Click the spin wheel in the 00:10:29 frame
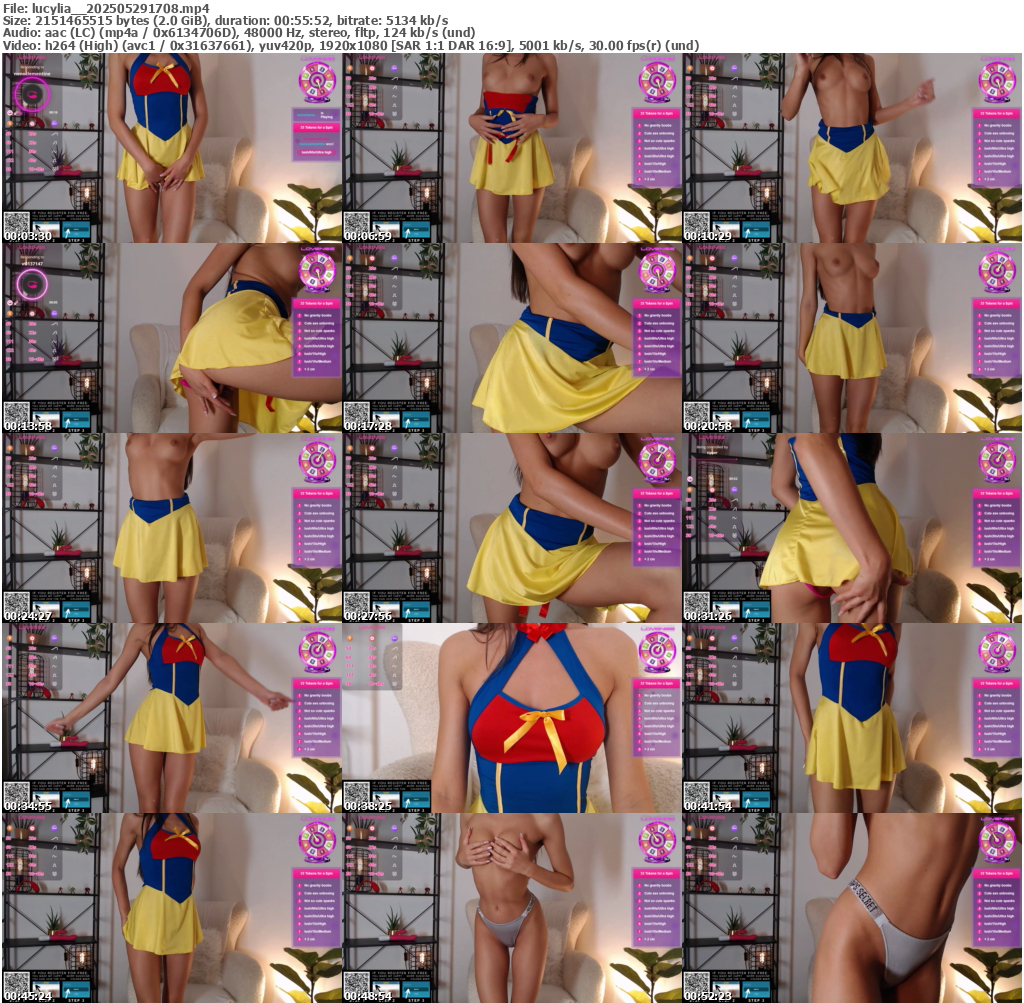This screenshot has height=1003, width=1024. (997, 79)
